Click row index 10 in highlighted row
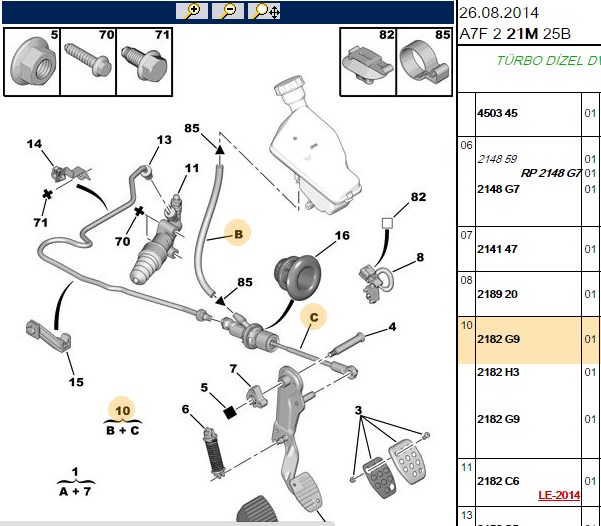 (466, 325)
